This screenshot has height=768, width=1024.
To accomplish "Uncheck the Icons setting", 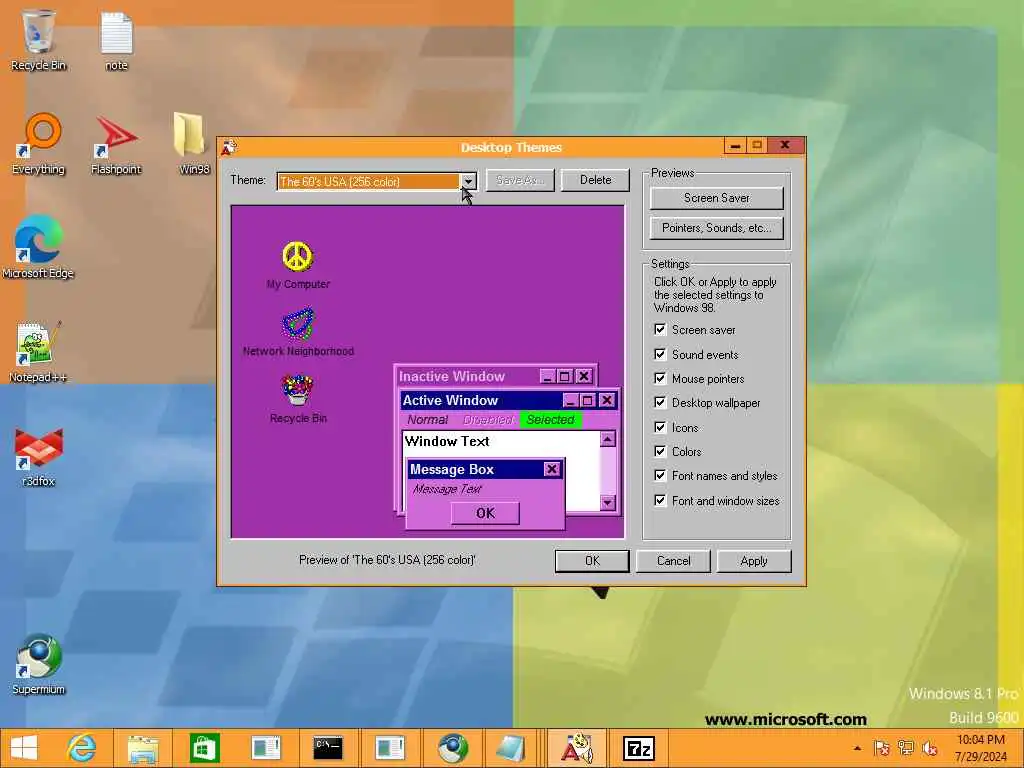I will pos(660,427).
